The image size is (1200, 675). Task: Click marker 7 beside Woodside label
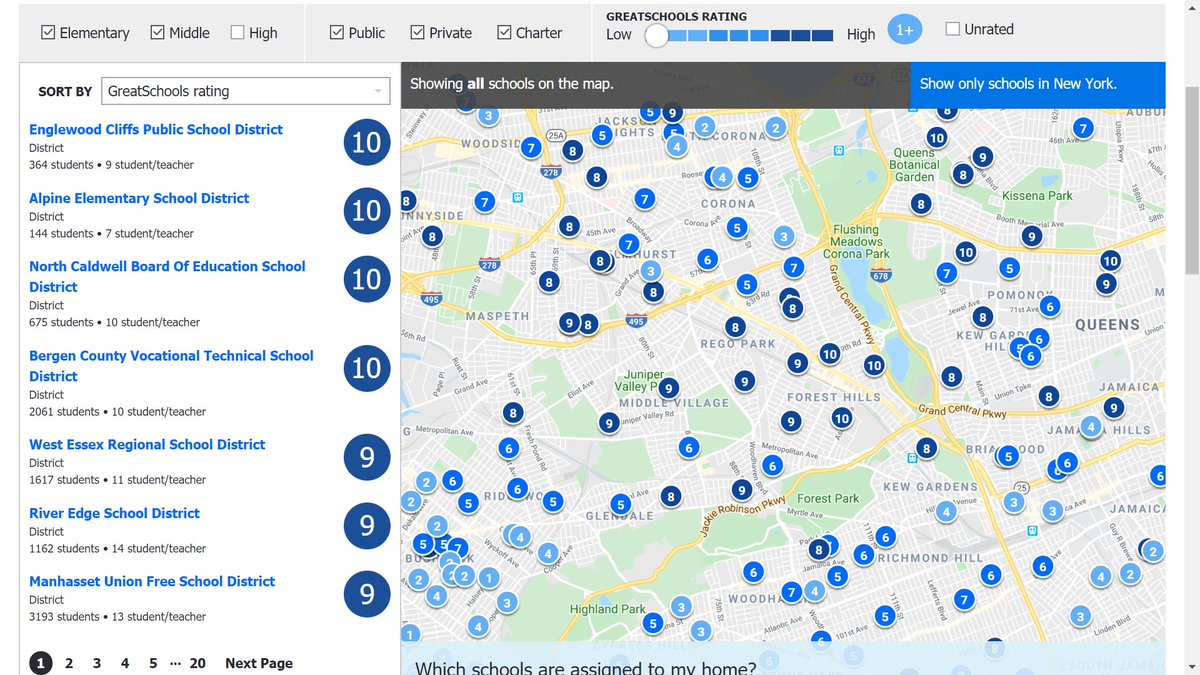[531, 147]
